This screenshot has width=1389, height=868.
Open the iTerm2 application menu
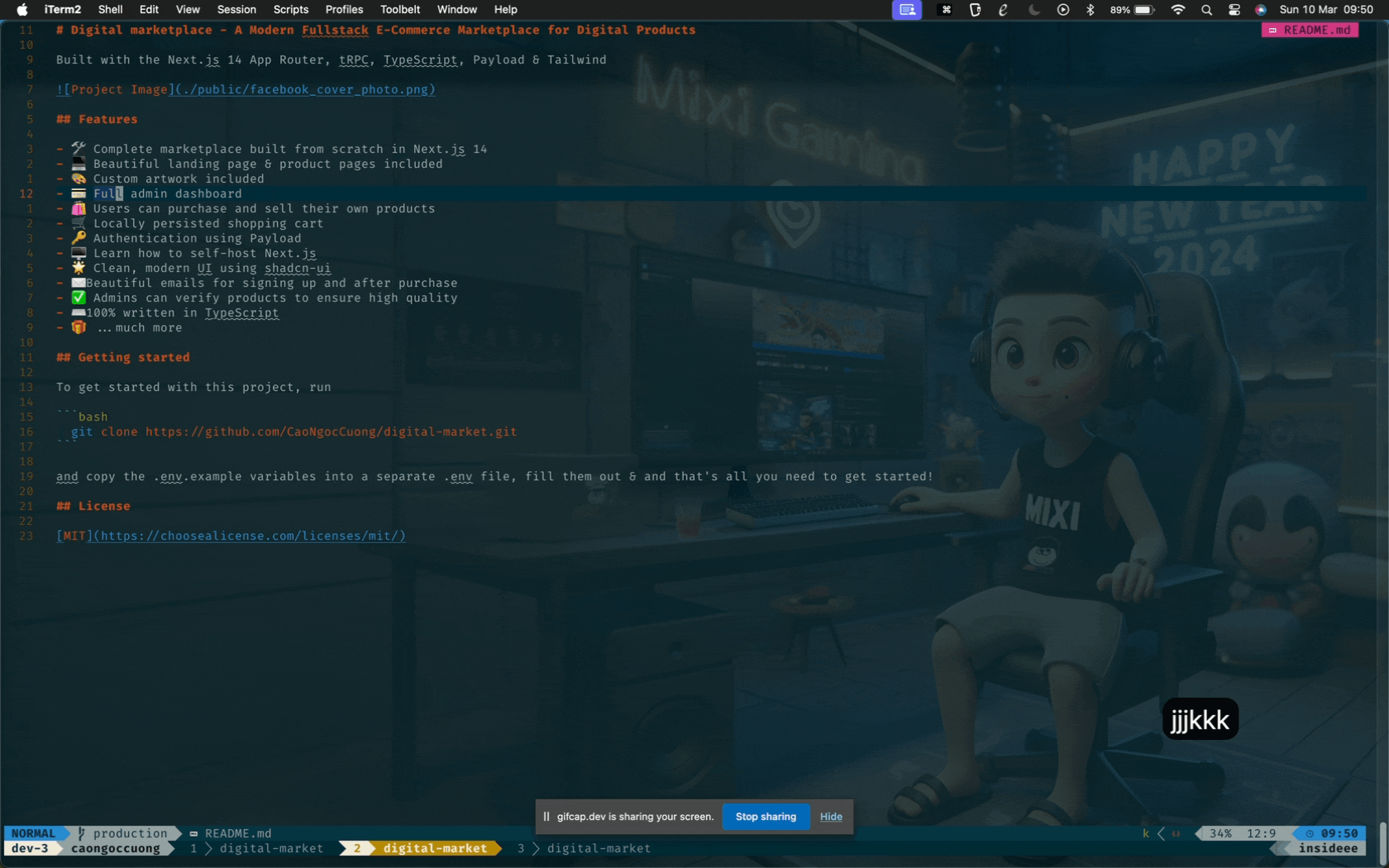[63, 10]
